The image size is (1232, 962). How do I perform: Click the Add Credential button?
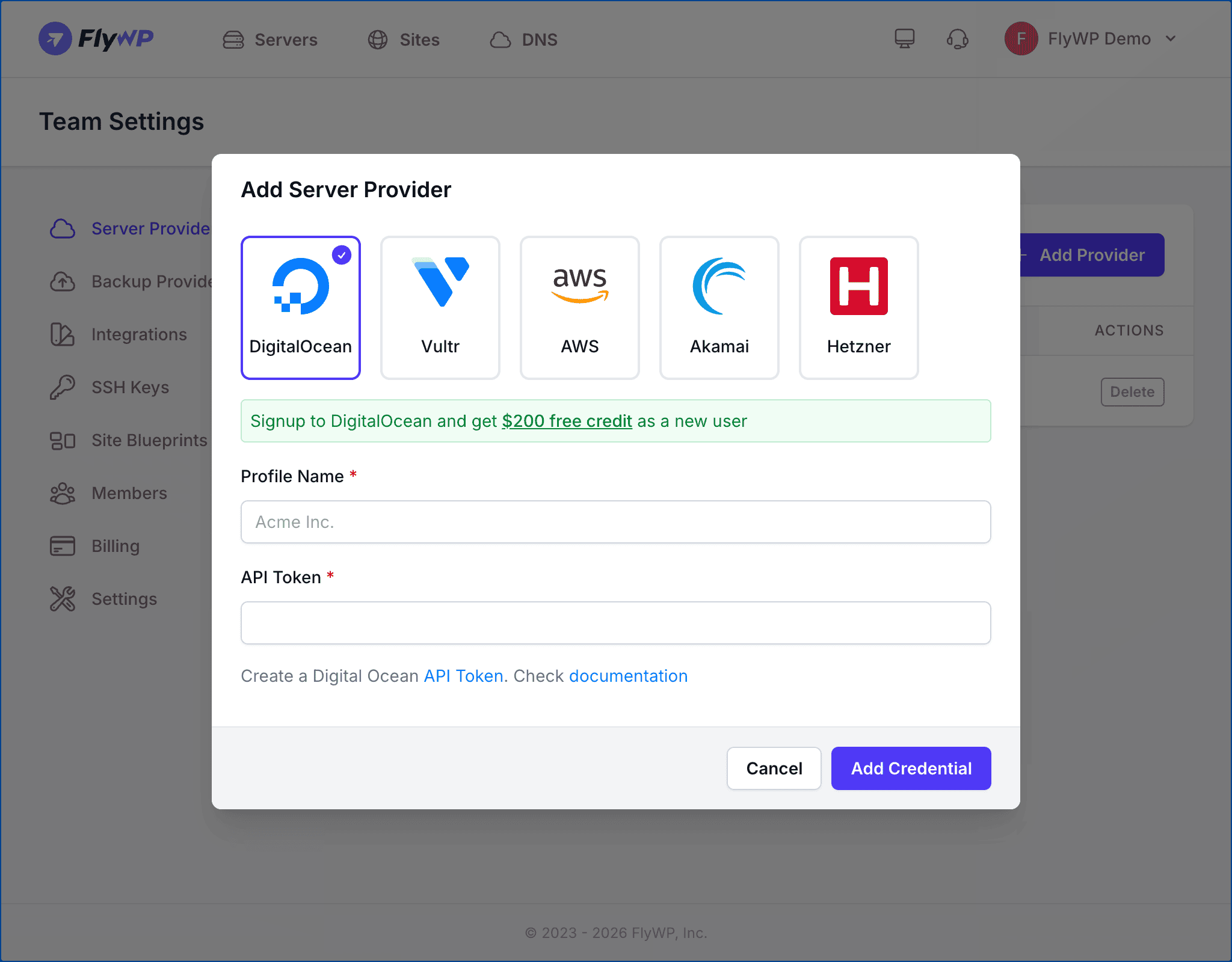pos(911,768)
